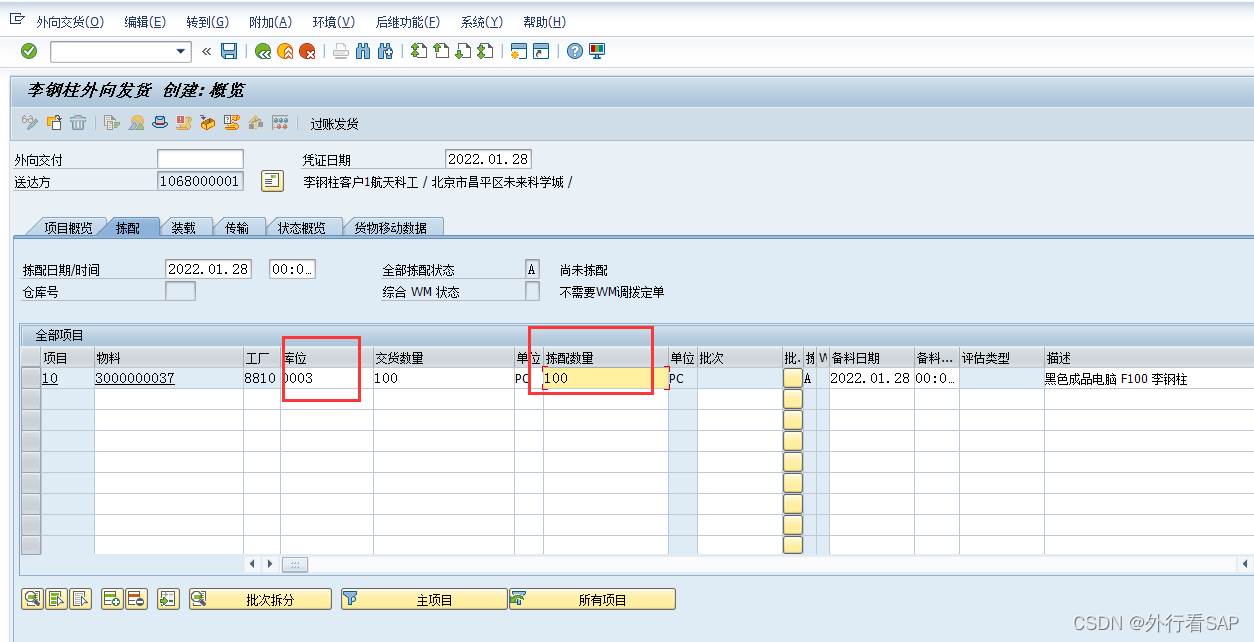
Task: Click the Find binoculars icon
Action: [x=363, y=51]
